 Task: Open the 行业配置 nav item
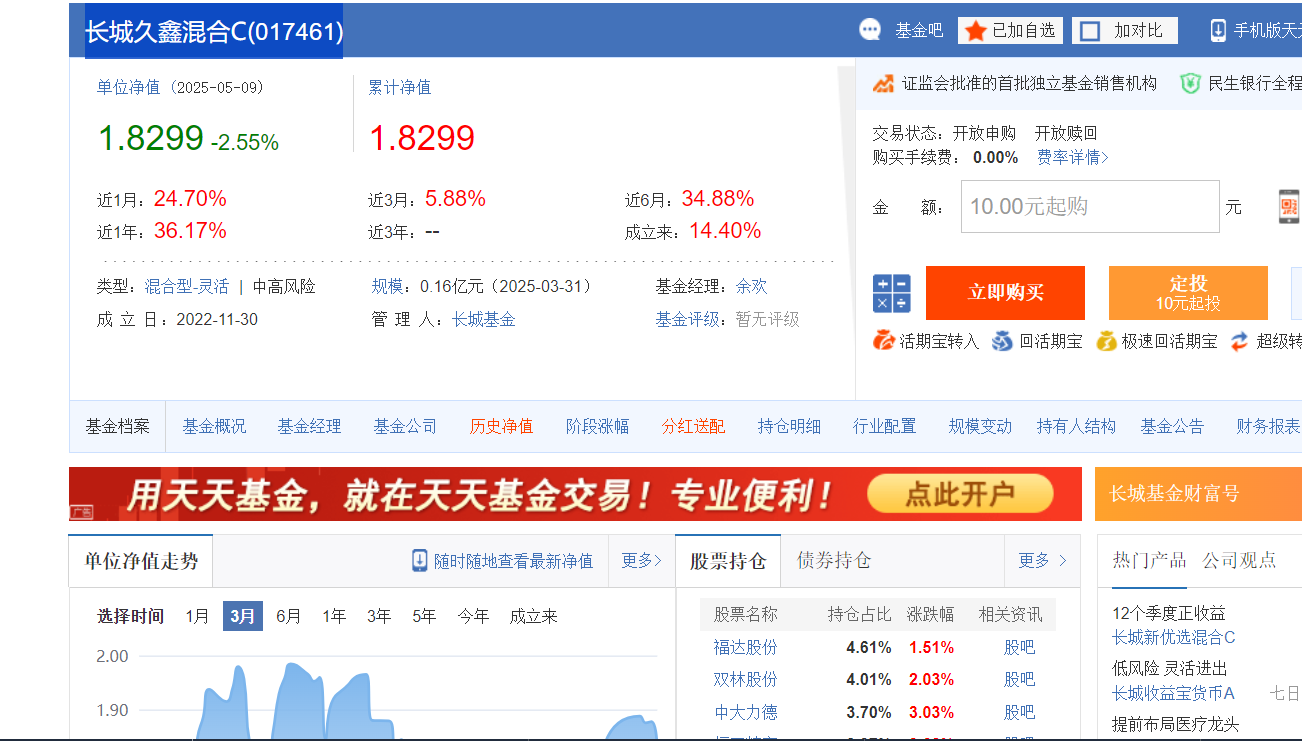pos(884,426)
